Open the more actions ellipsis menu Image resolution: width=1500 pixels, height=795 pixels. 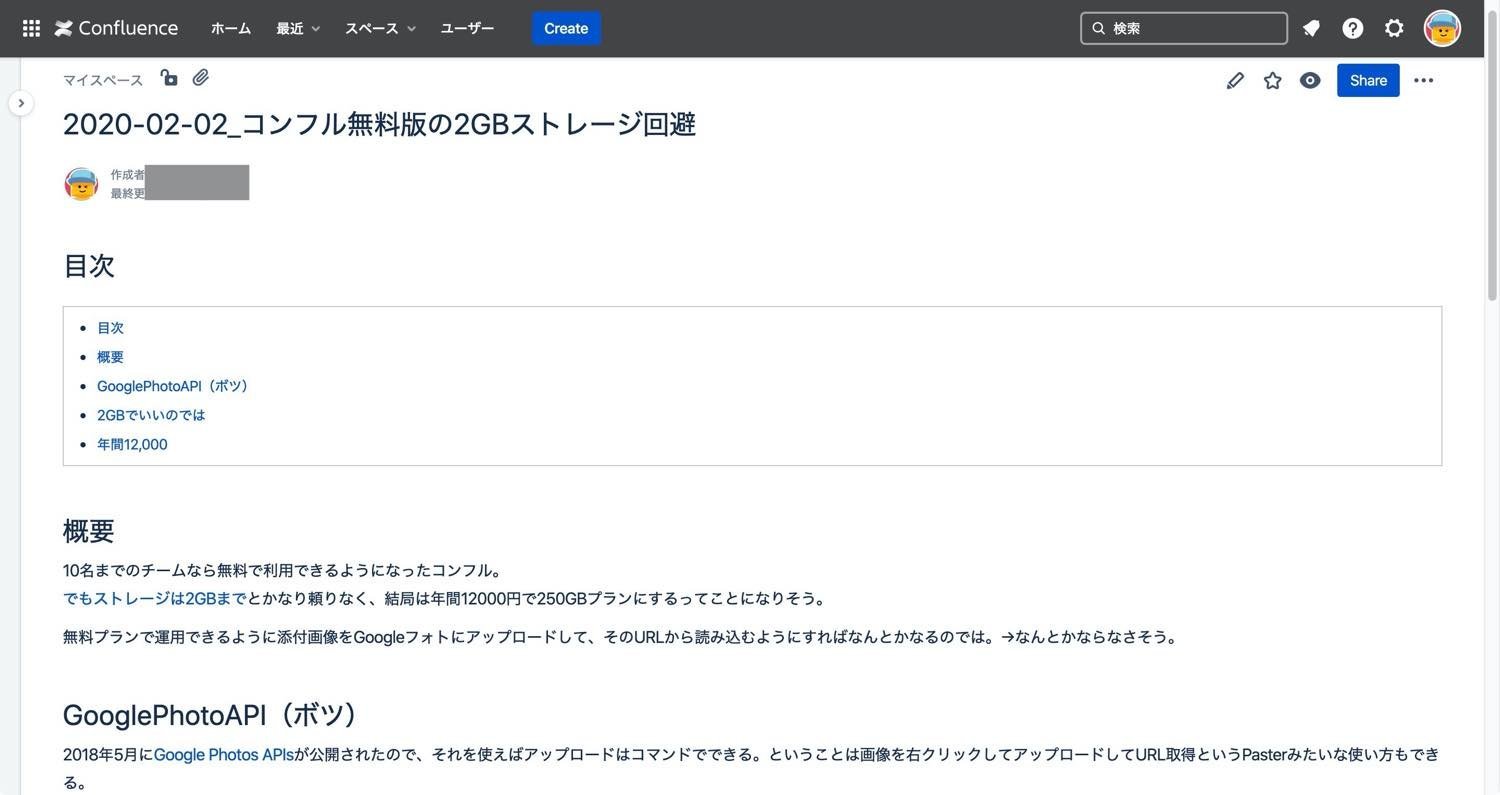click(1424, 80)
